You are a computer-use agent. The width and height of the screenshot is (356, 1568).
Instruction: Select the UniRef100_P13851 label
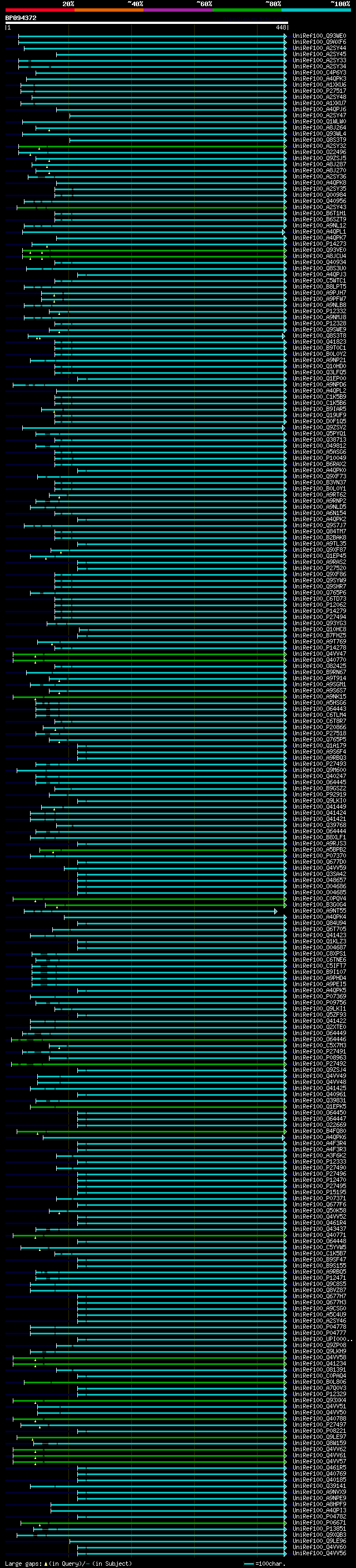[319, 1529]
